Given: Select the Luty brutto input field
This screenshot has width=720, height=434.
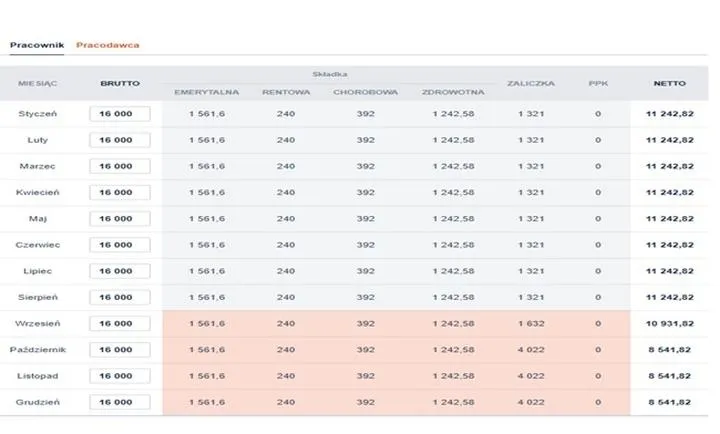Looking at the screenshot, I should [120, 140].
